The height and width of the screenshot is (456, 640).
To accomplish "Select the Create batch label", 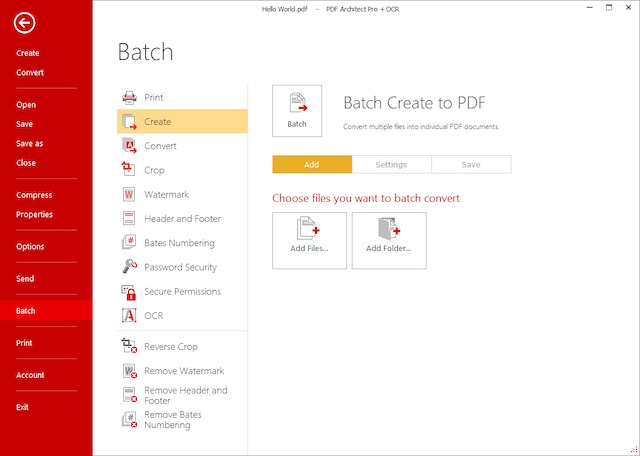I will (x=158, y=122).
